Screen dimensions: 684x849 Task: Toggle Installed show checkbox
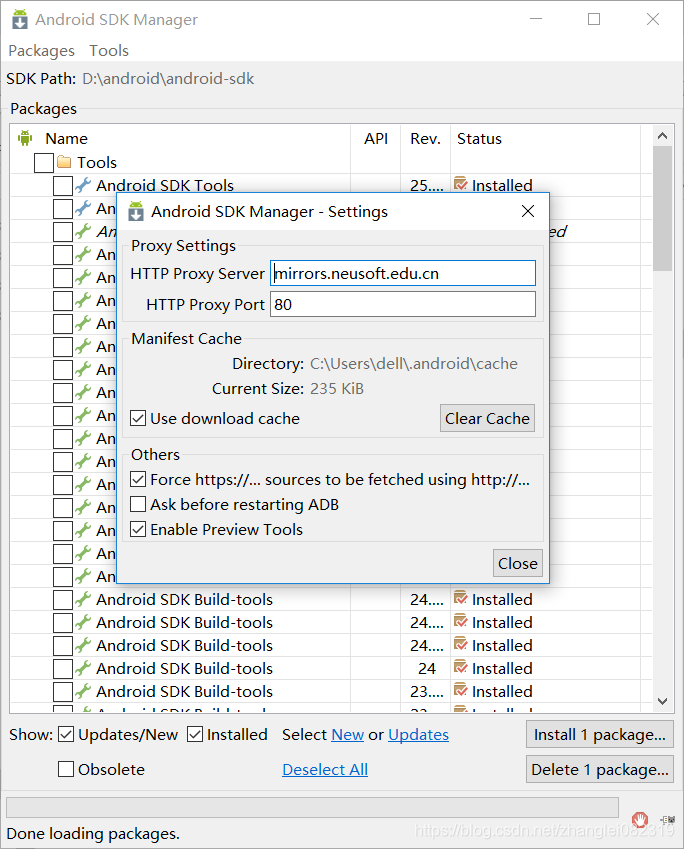(x=194, y=735)
